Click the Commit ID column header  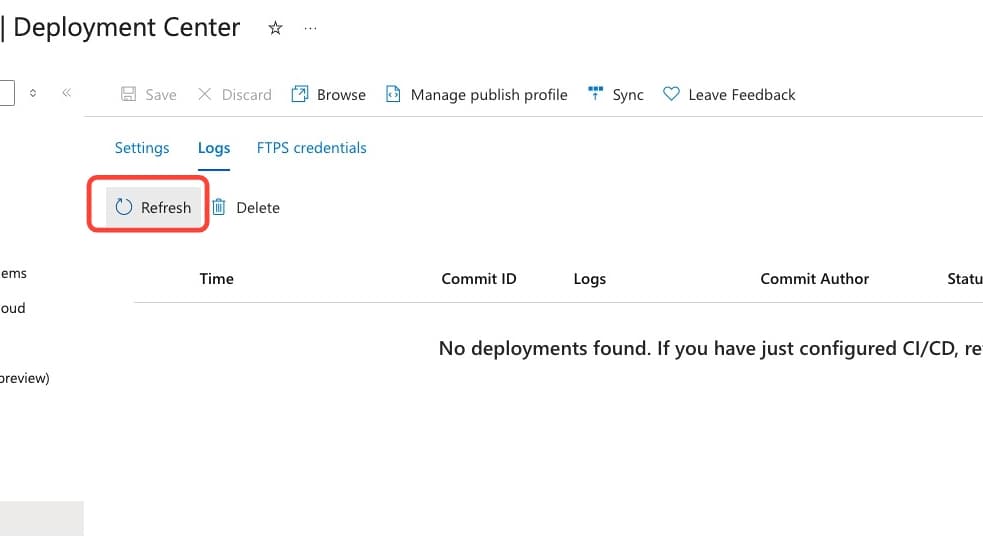click(479, 278)
